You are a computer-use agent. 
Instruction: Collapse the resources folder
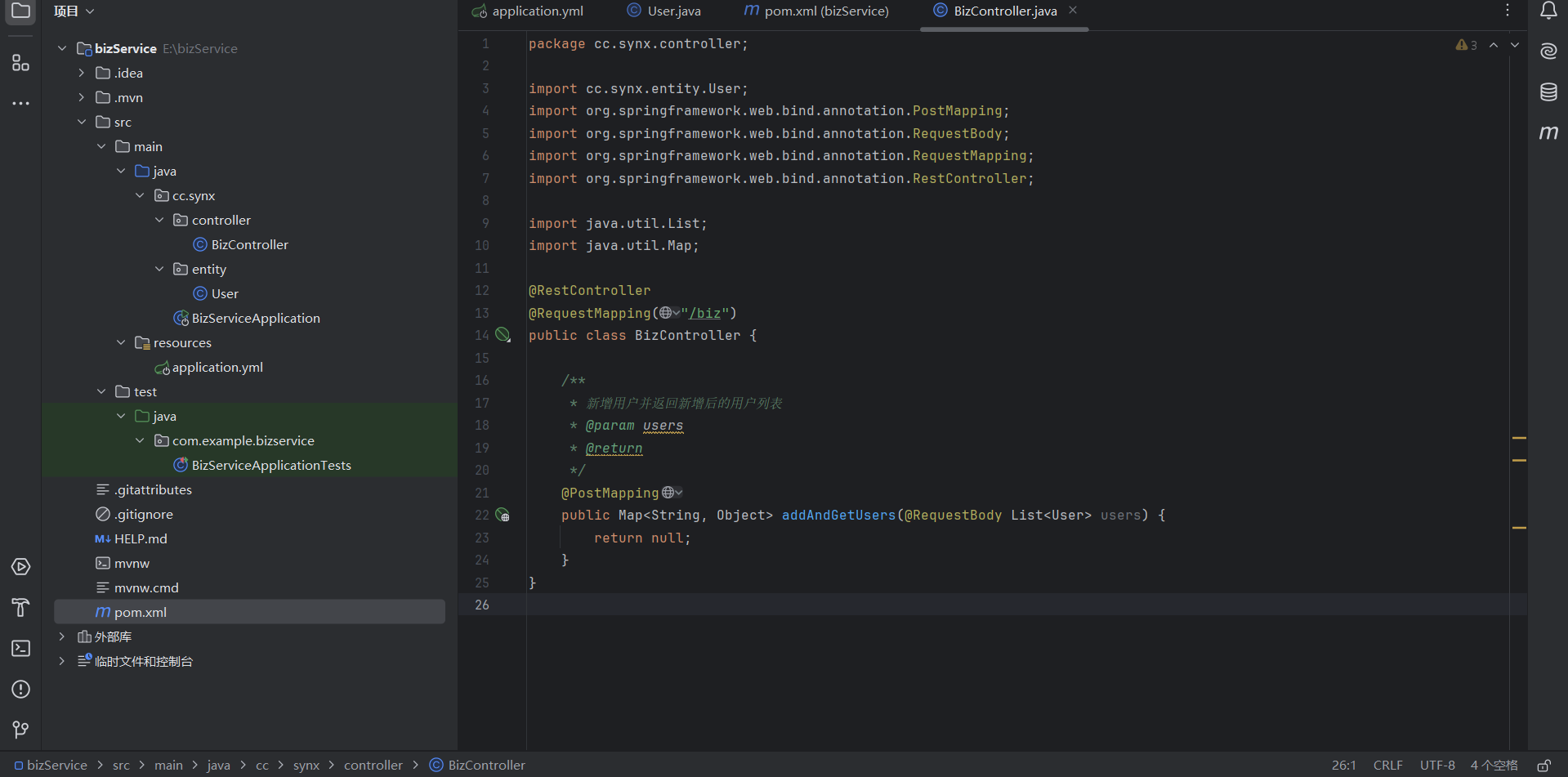click(x=121, y=342)
